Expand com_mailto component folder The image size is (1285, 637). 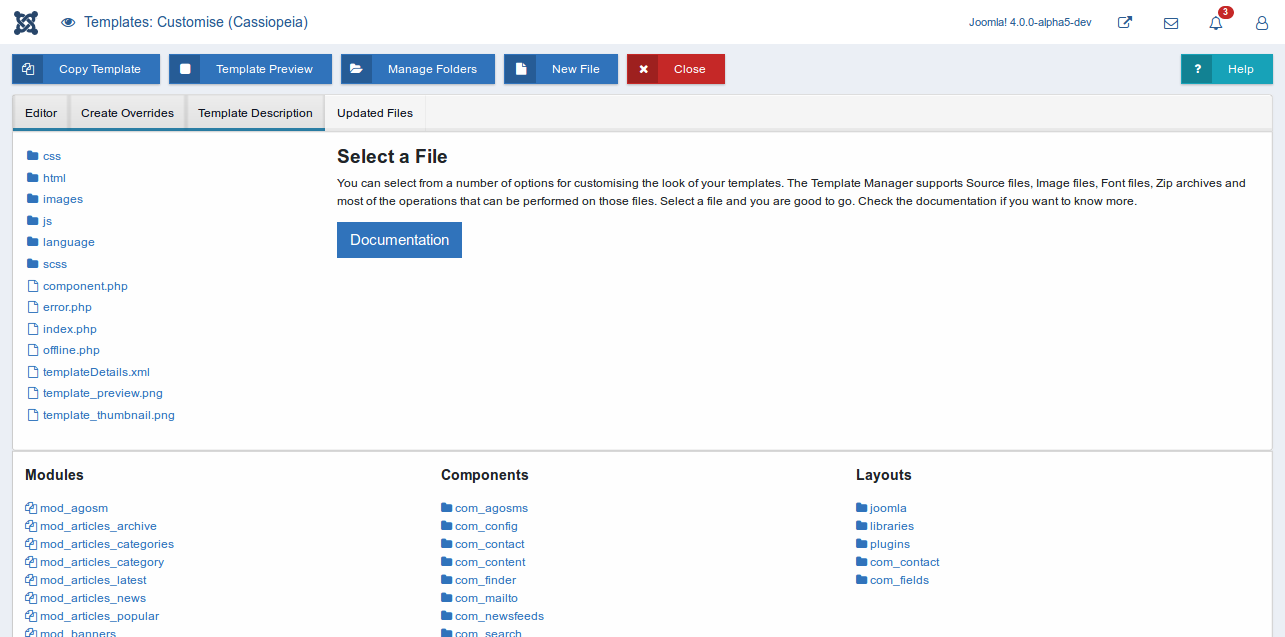point(486,598)
